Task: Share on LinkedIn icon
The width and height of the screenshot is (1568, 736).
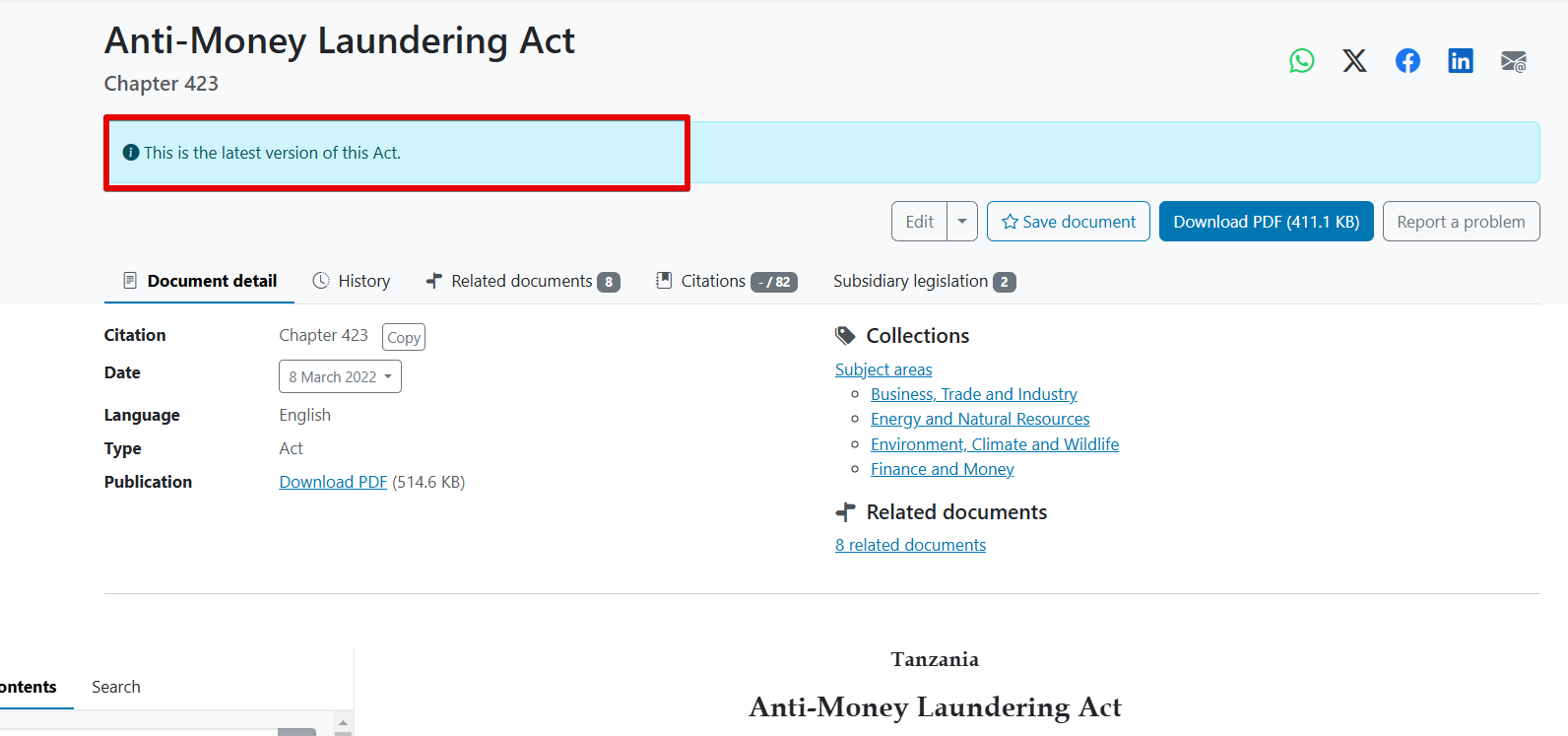Action: pos(1461,61)
